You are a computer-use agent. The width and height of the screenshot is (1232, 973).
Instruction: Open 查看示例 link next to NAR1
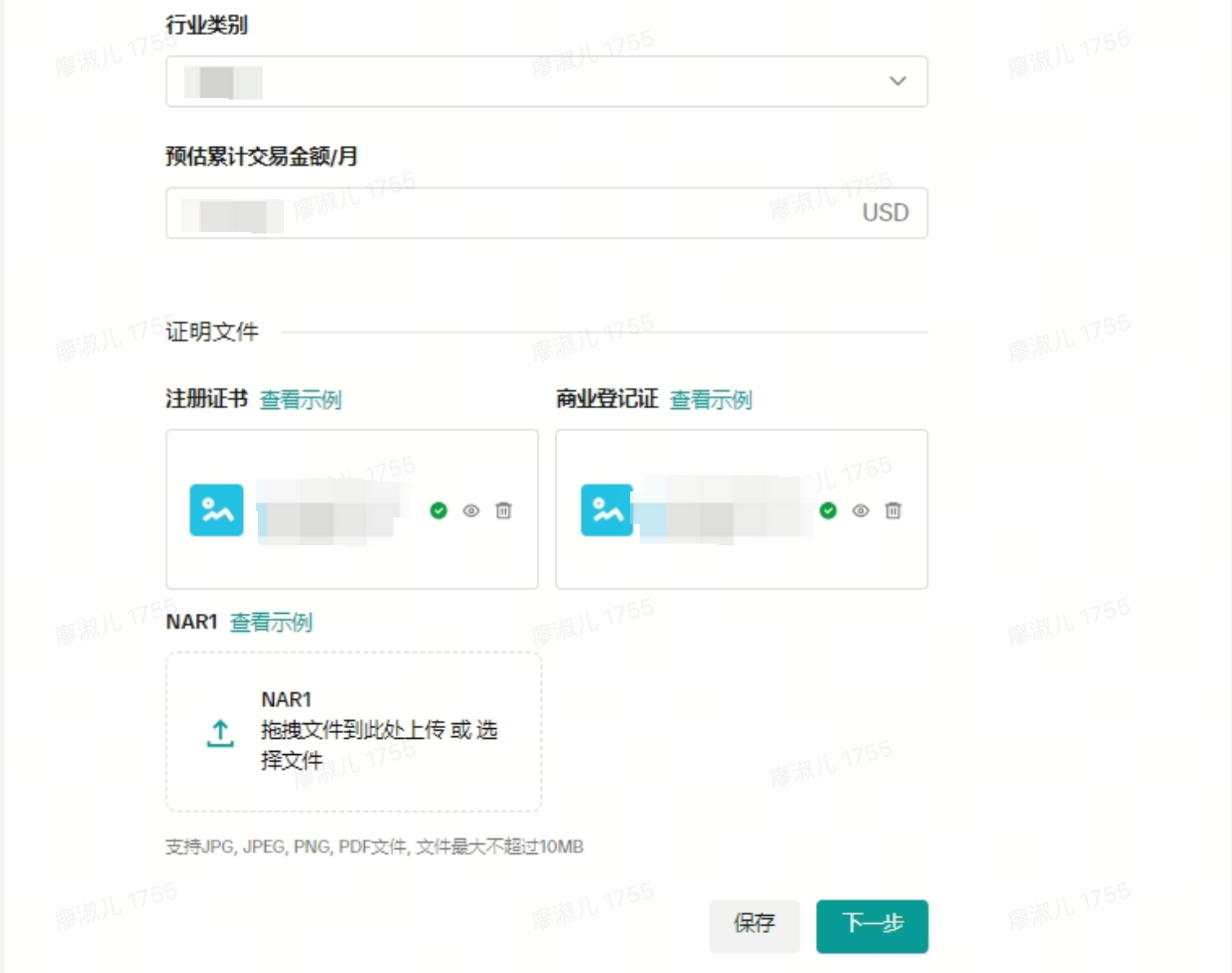click(x=271, y=623)
